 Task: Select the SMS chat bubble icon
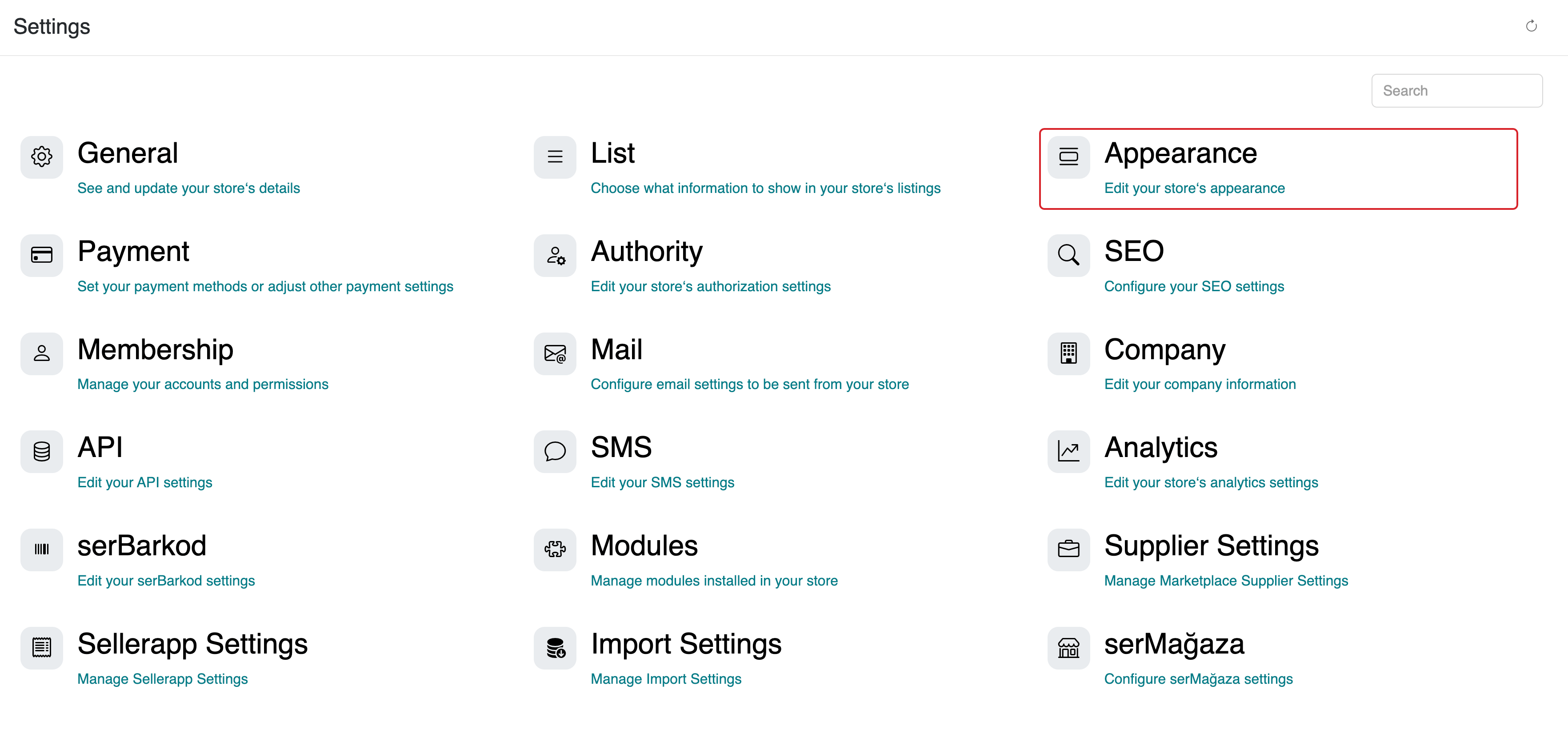point(555,451)
